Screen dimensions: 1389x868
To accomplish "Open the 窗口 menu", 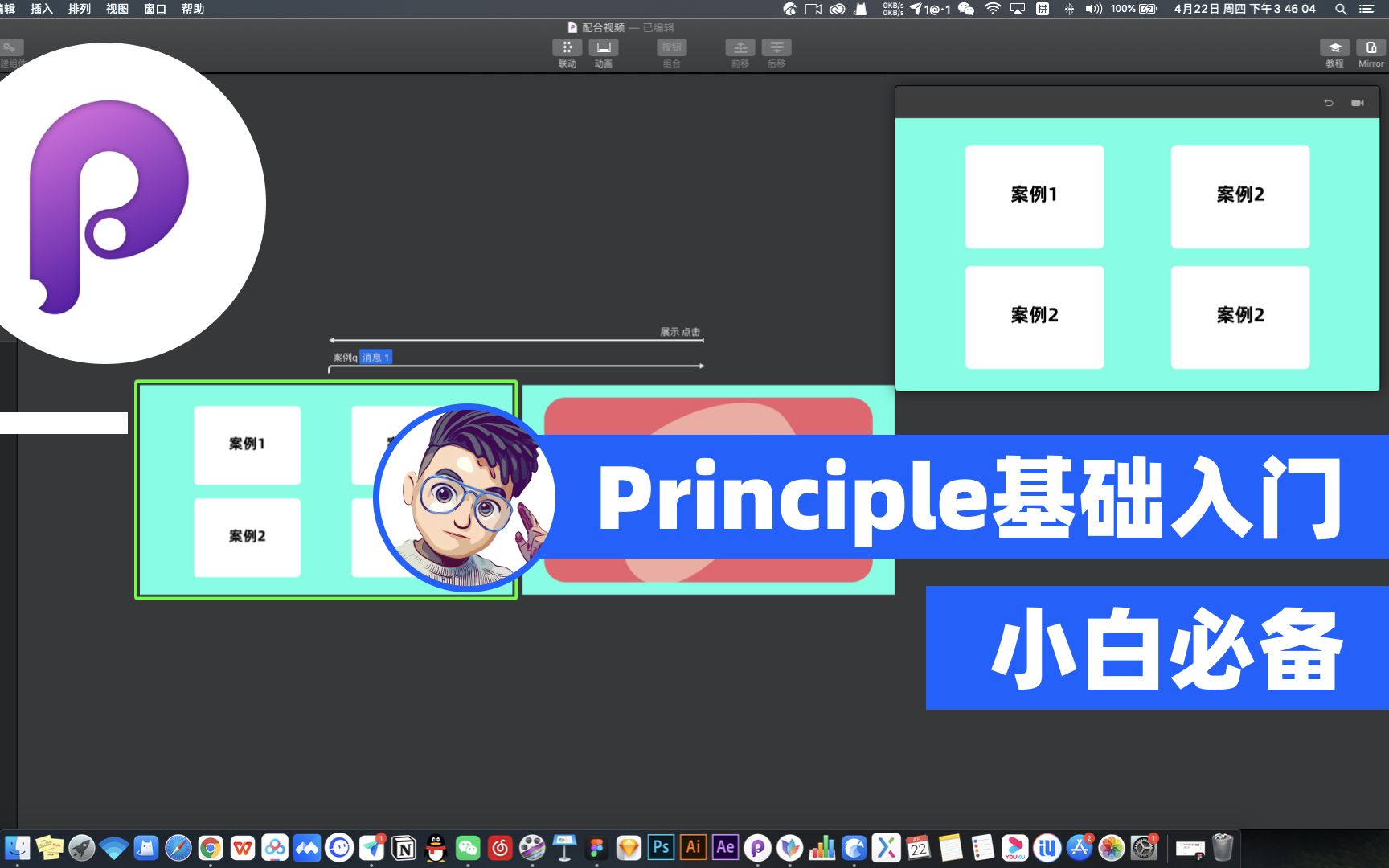I will (154, 9).
